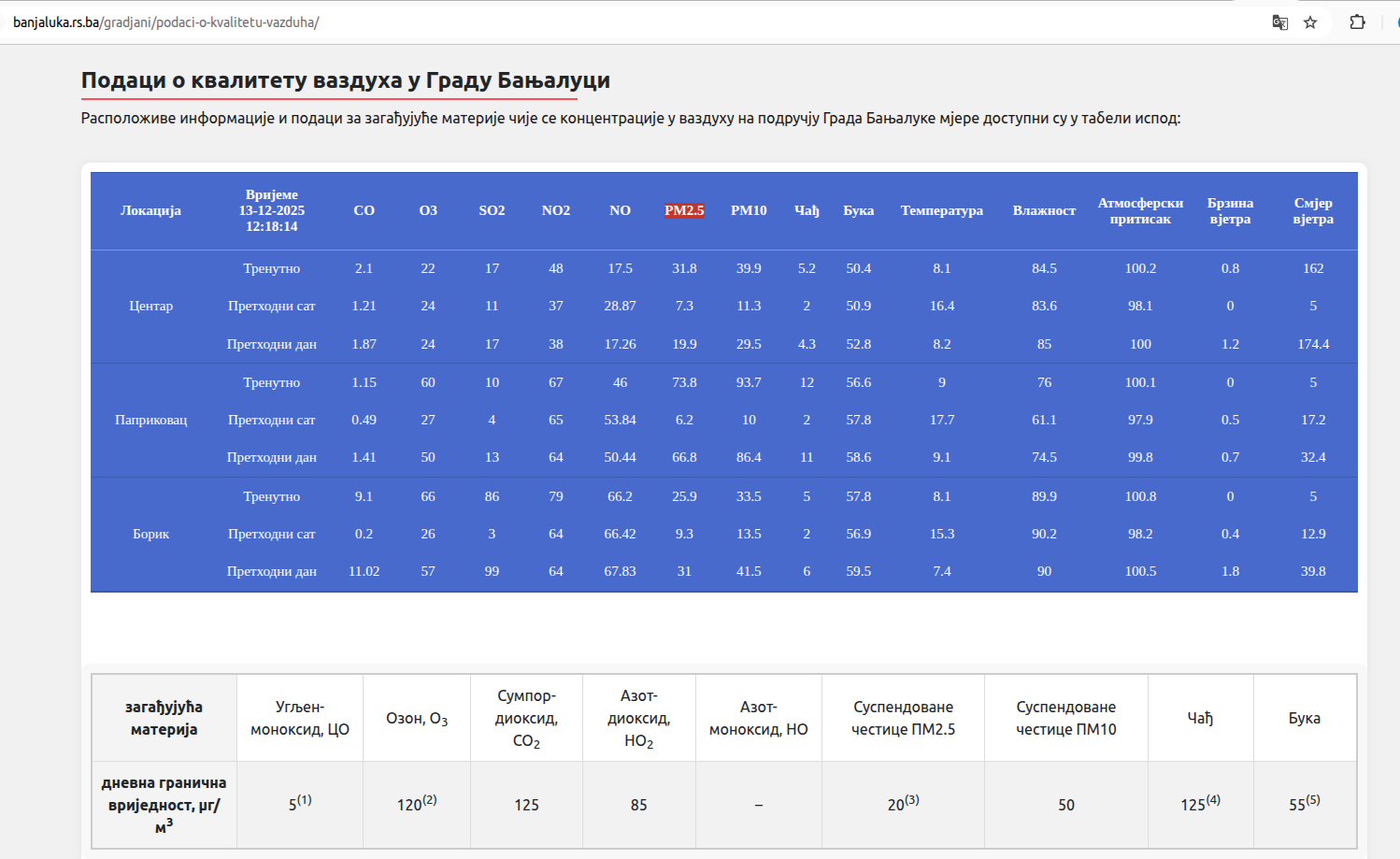Click the Чађ column header in the blue table
The height and width of the screenshot is (859, 1400).
pos(807,210)
